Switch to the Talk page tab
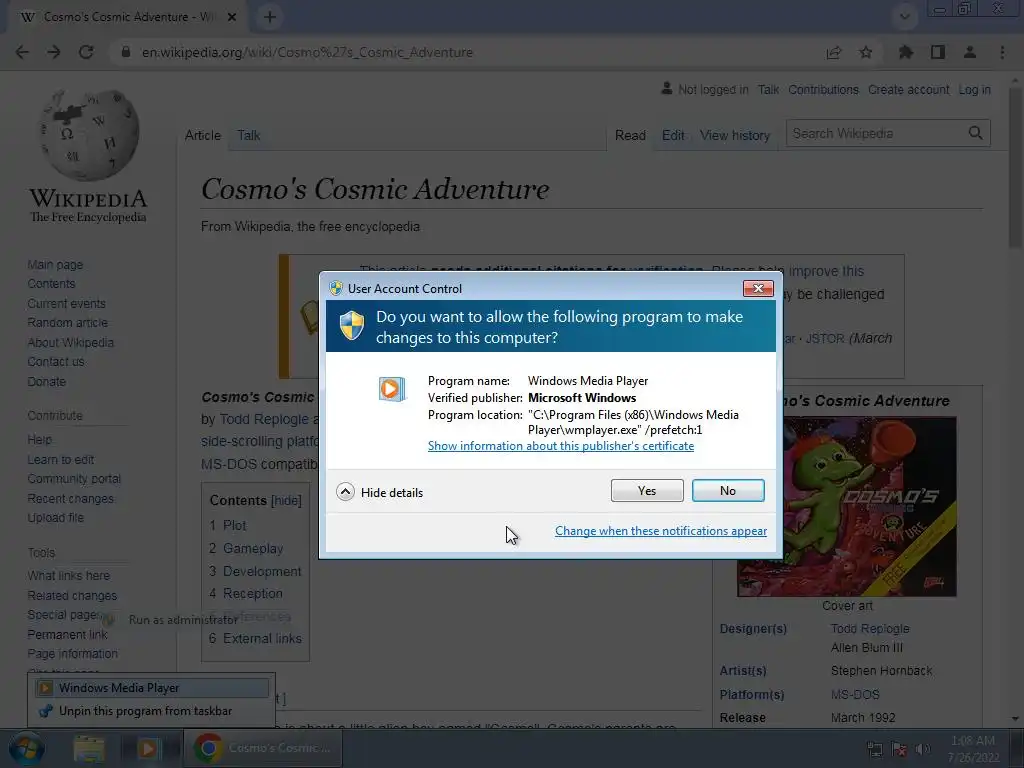 248,135
